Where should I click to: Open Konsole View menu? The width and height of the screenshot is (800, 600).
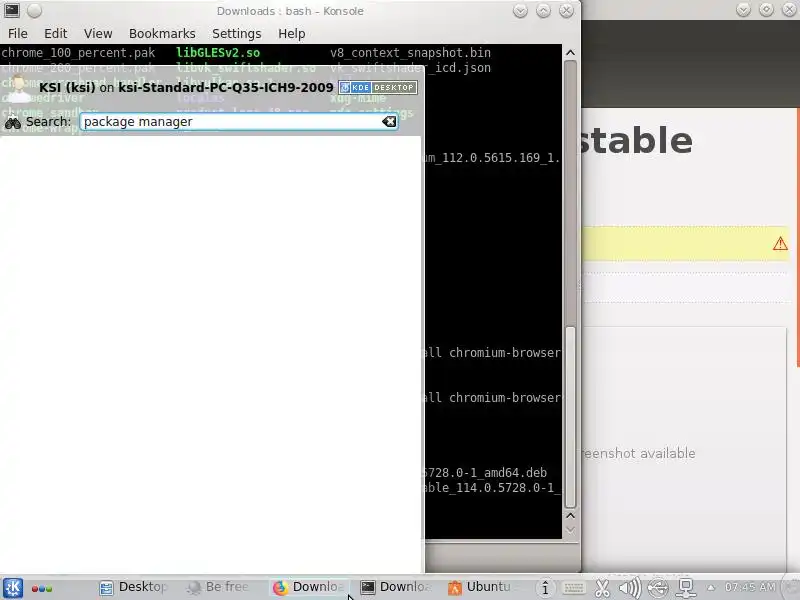98,34
